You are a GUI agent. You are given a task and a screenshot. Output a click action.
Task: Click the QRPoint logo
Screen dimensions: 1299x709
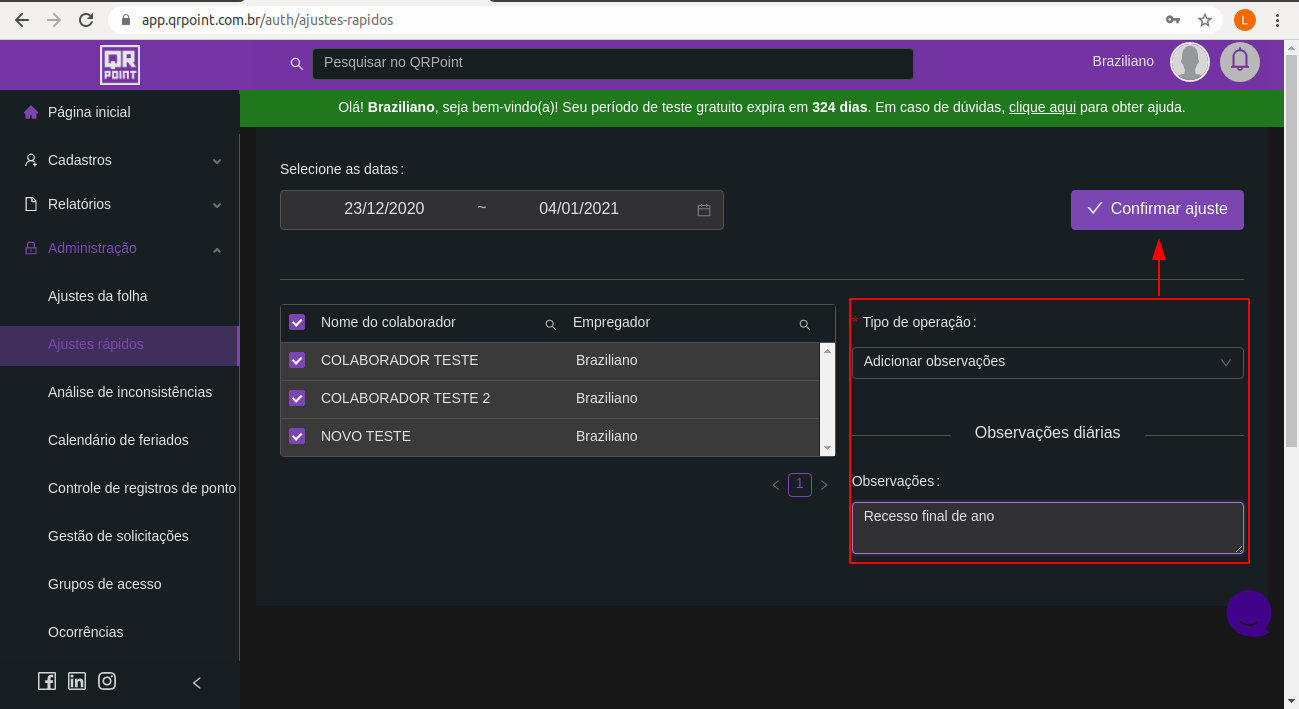coord(120,65)
